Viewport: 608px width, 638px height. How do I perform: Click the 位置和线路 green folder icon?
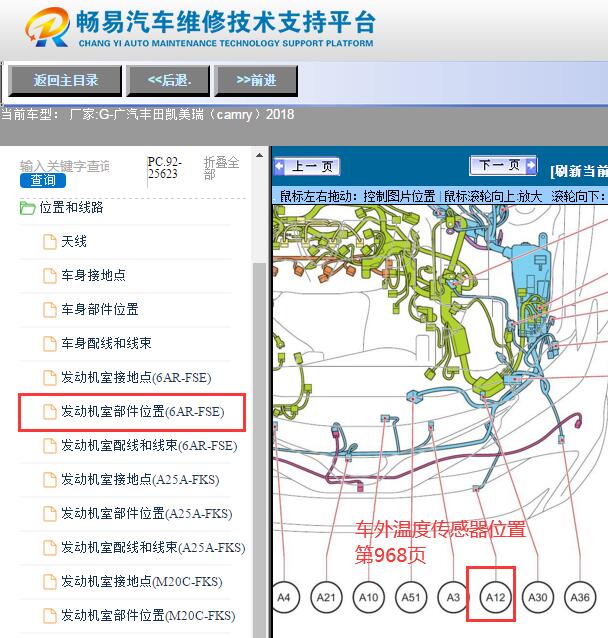coord(27,208)
